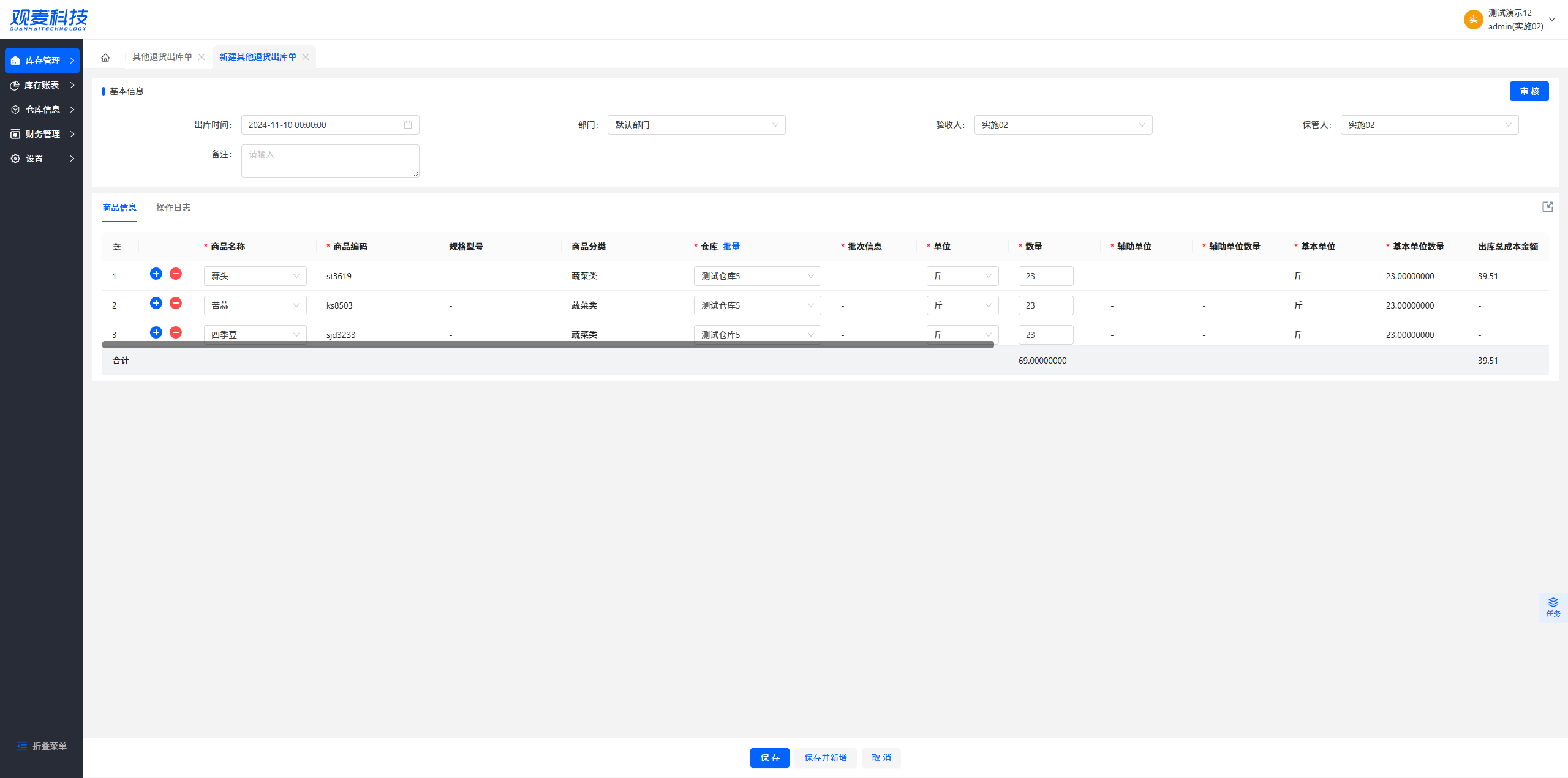This screenshot has width=1568, height=778.
Task: Click the table horizontal scrollbar
Action: click(548, 345)
